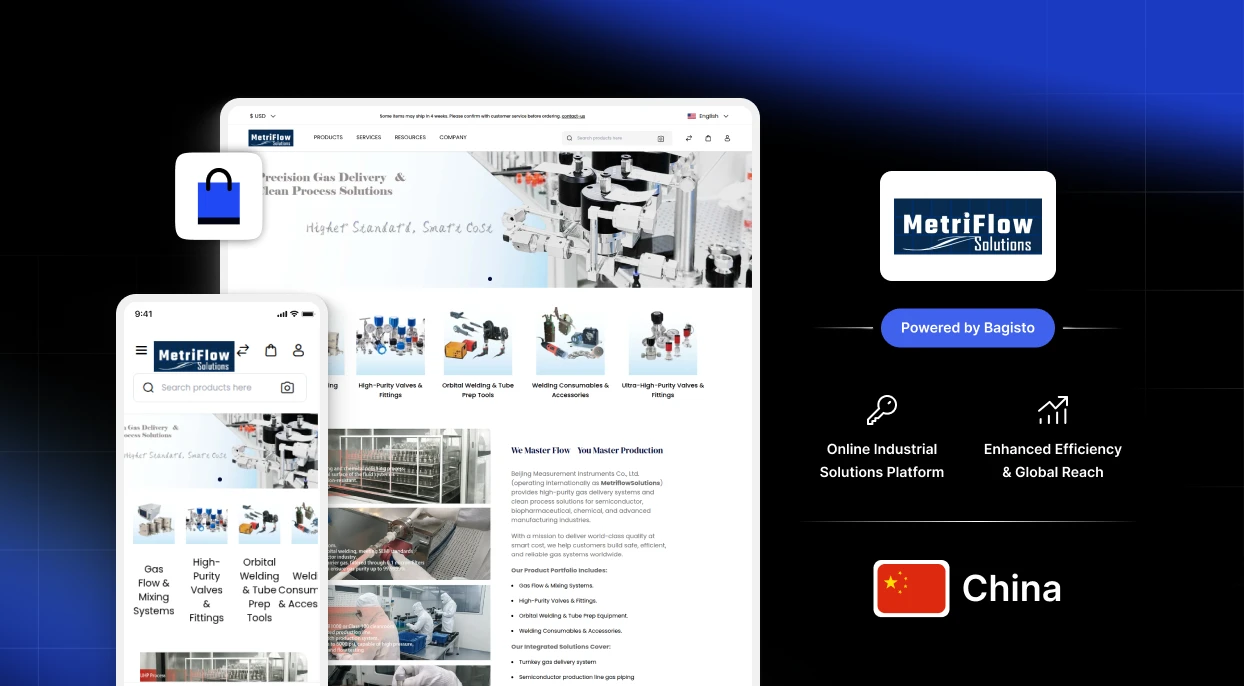Click the We Master Flow You Master Production heading
Screen dimensions: 1244x686
(x=587, y=451)
